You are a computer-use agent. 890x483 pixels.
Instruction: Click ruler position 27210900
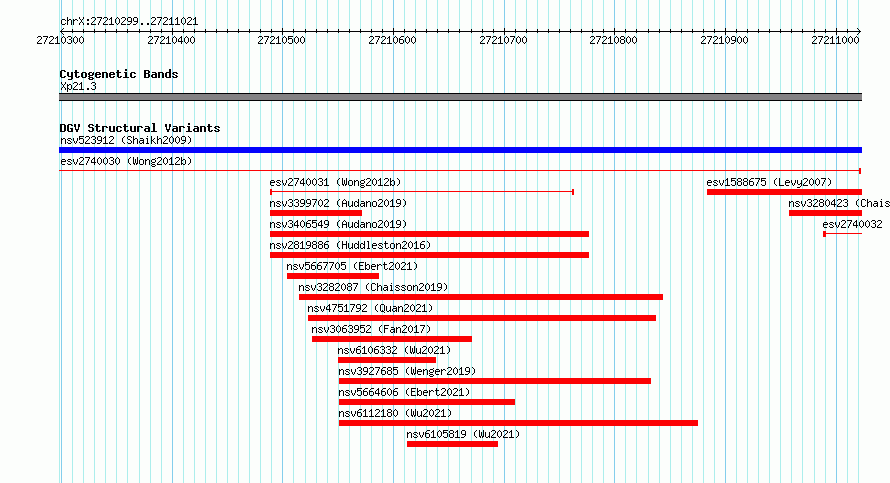click(724, 40)
